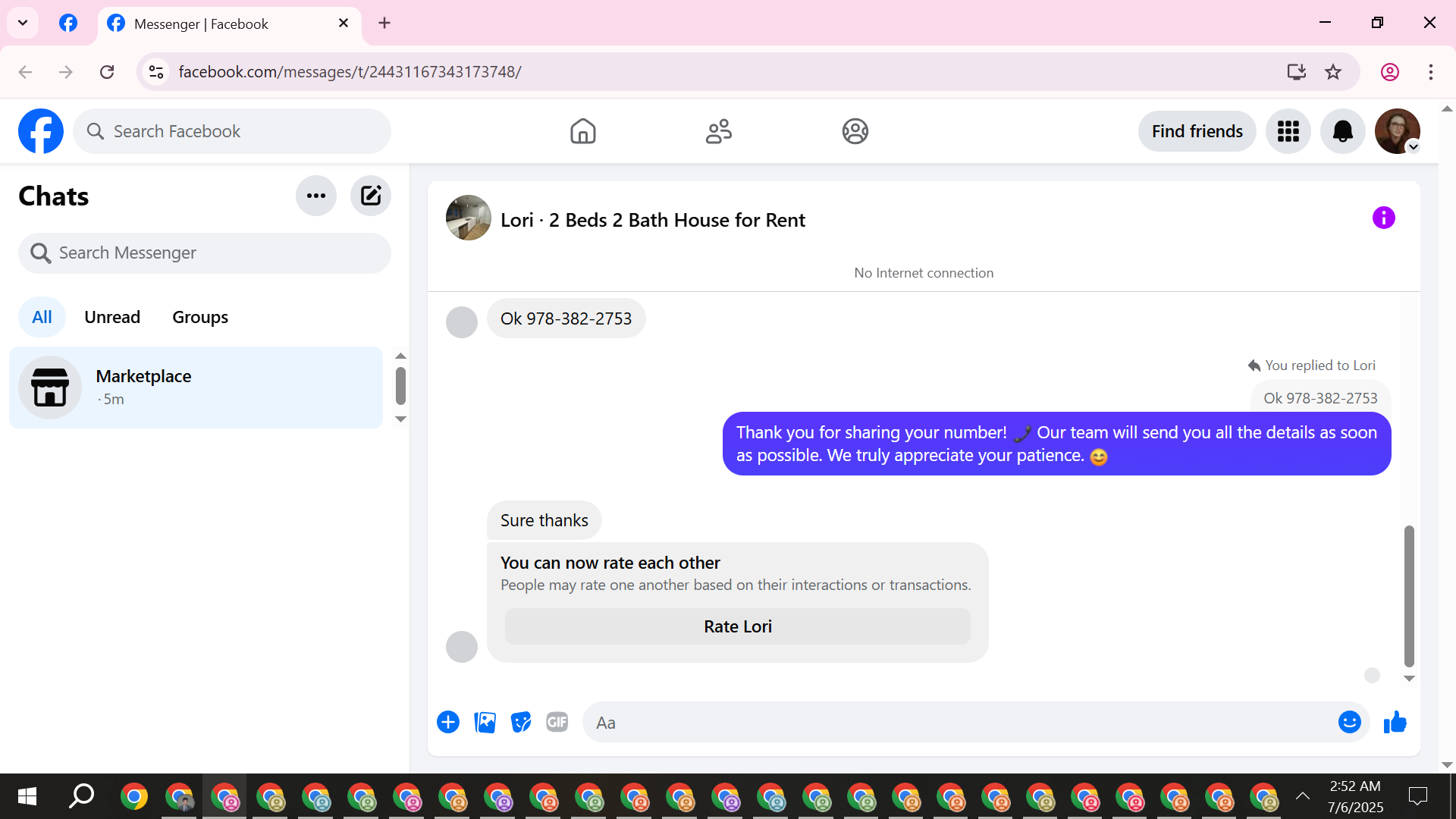Switch to the Unread chats tab

112,317
